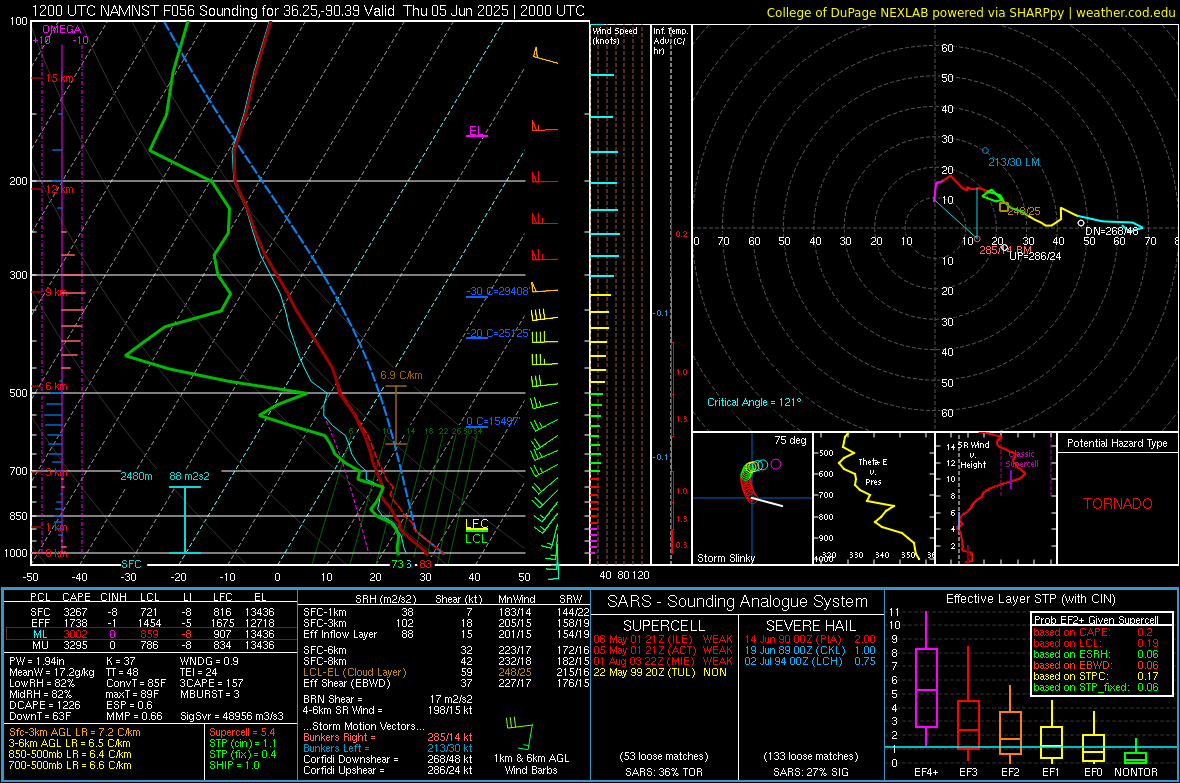Click the SR Wind v. Height plot title
The height and width of the screenshot is (783, 1180).
point(972,455)
